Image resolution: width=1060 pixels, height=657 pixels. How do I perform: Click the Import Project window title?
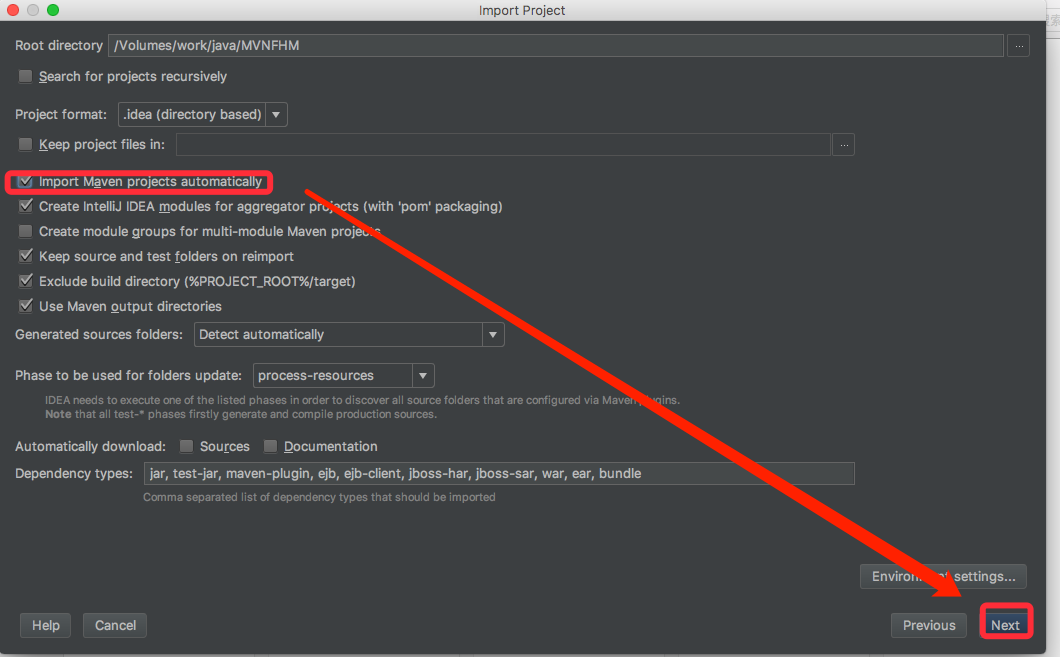522,10
